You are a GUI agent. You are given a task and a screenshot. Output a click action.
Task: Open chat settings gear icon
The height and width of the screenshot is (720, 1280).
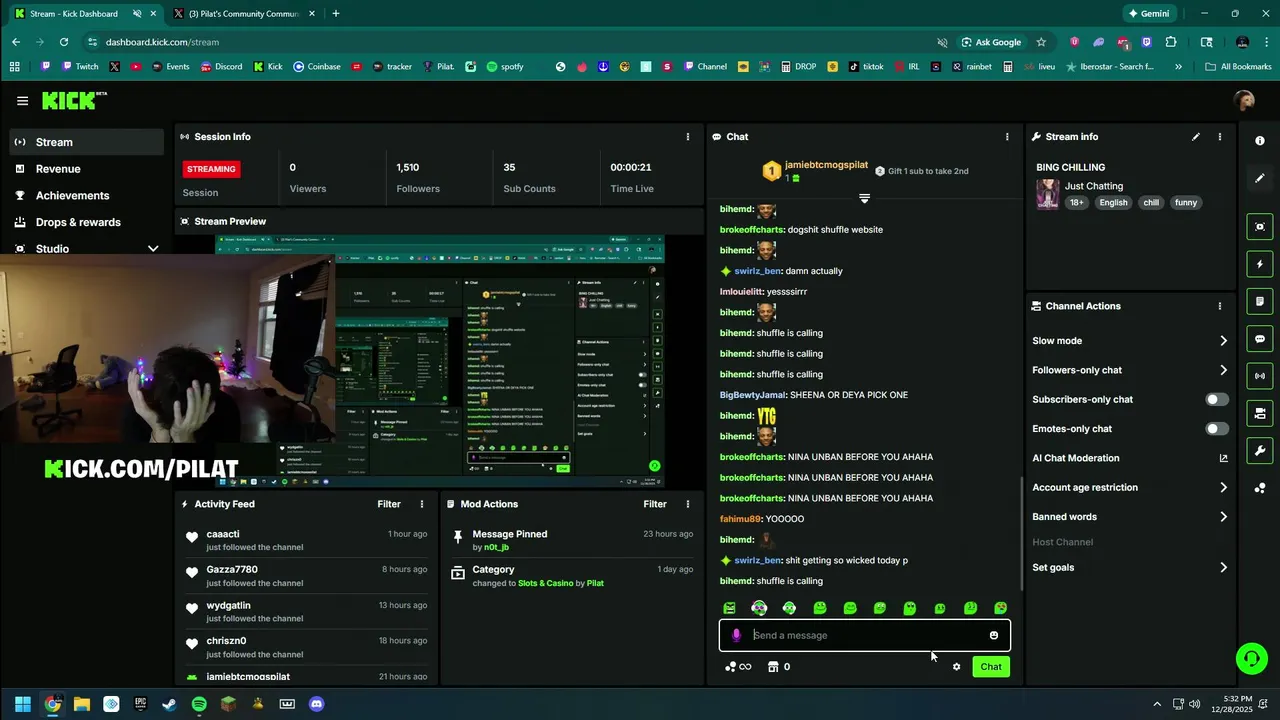click(x=956, y=667)
